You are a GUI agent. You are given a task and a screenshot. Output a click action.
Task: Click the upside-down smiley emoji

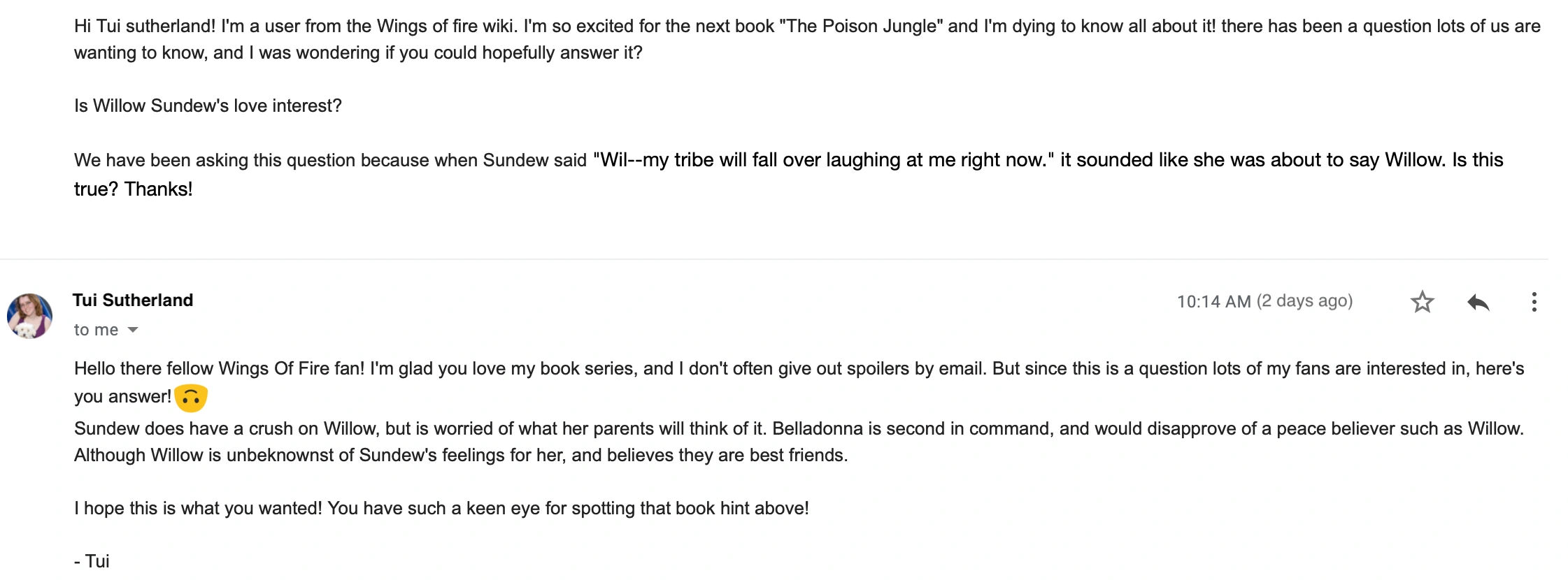[191, 398]
